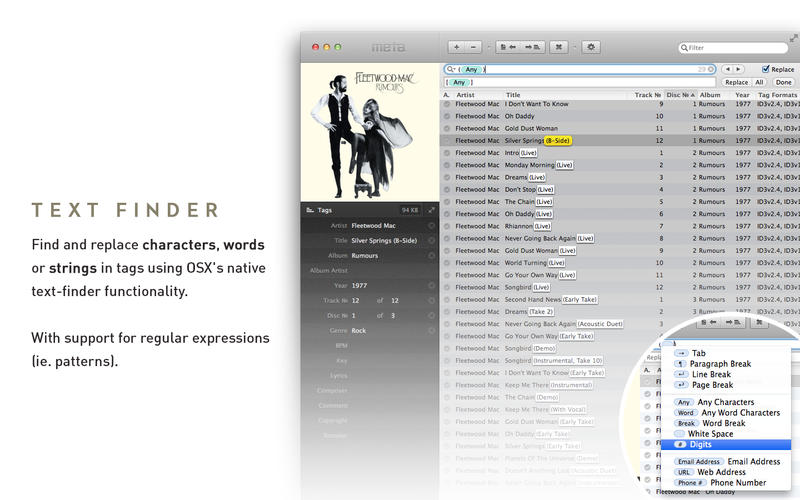
Task: Click status circle of 'The Chain (Live)' row
Action: [447, 202]
